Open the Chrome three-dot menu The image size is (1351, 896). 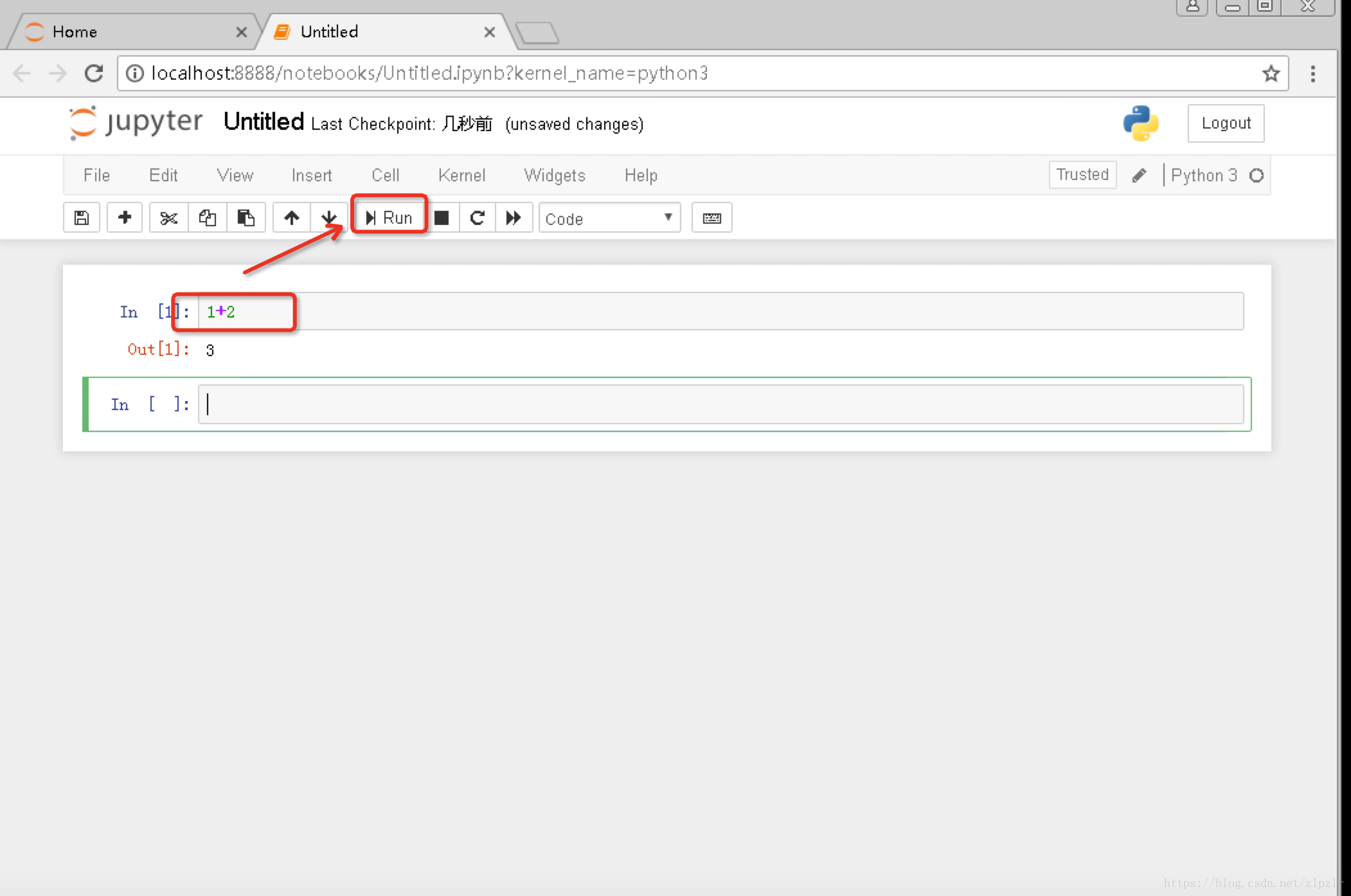click(1313, 74)
